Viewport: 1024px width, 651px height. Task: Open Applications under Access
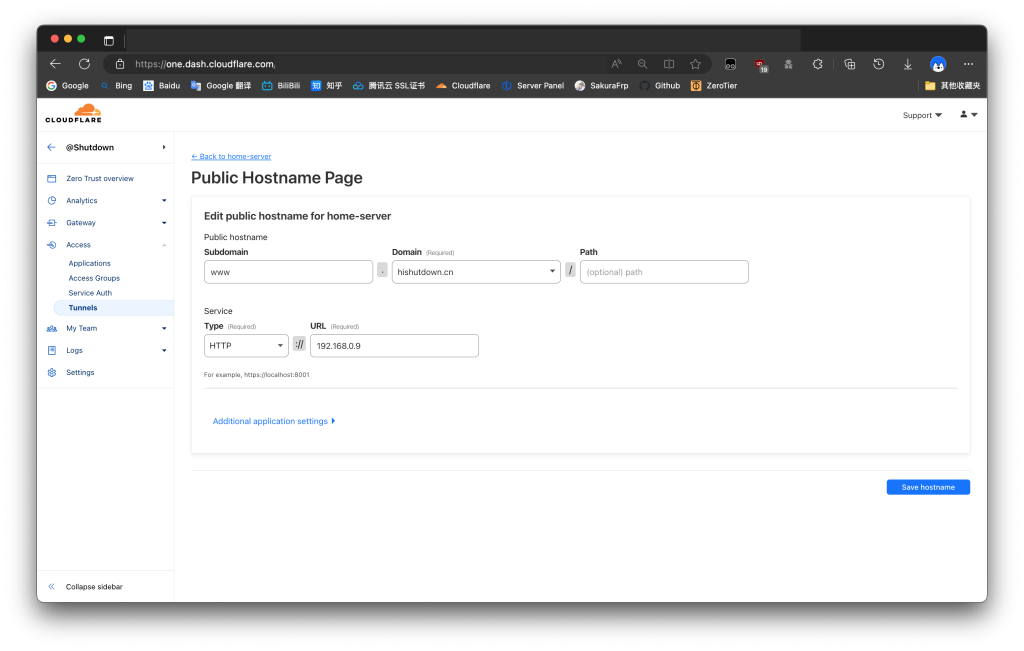(x=89, y=263)
